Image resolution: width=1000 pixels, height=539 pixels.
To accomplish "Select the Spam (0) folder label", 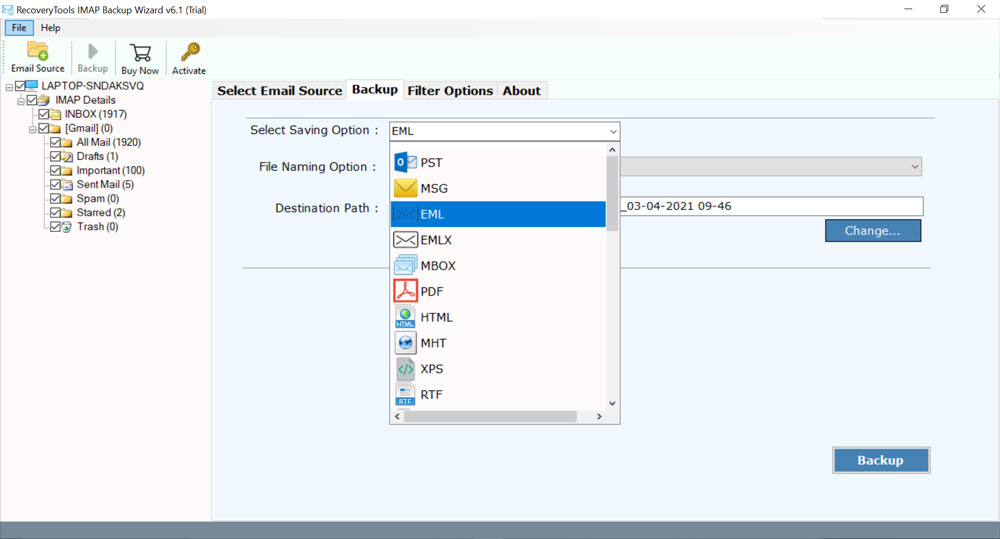I will click(x=98, y=198).
